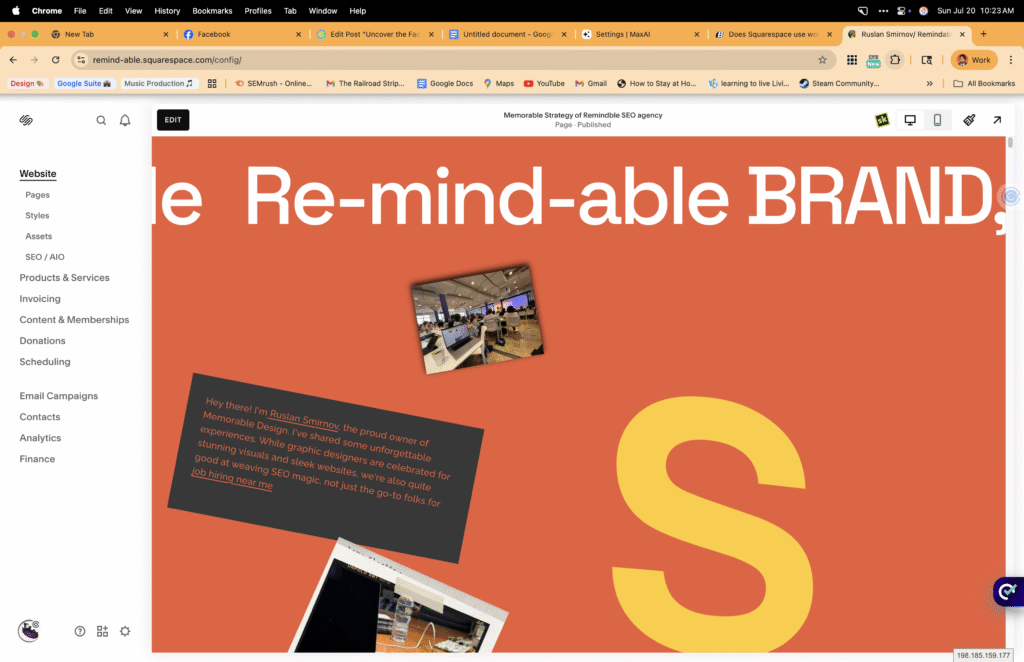Open Email Campaigns in the sidebar

(58, 395)
